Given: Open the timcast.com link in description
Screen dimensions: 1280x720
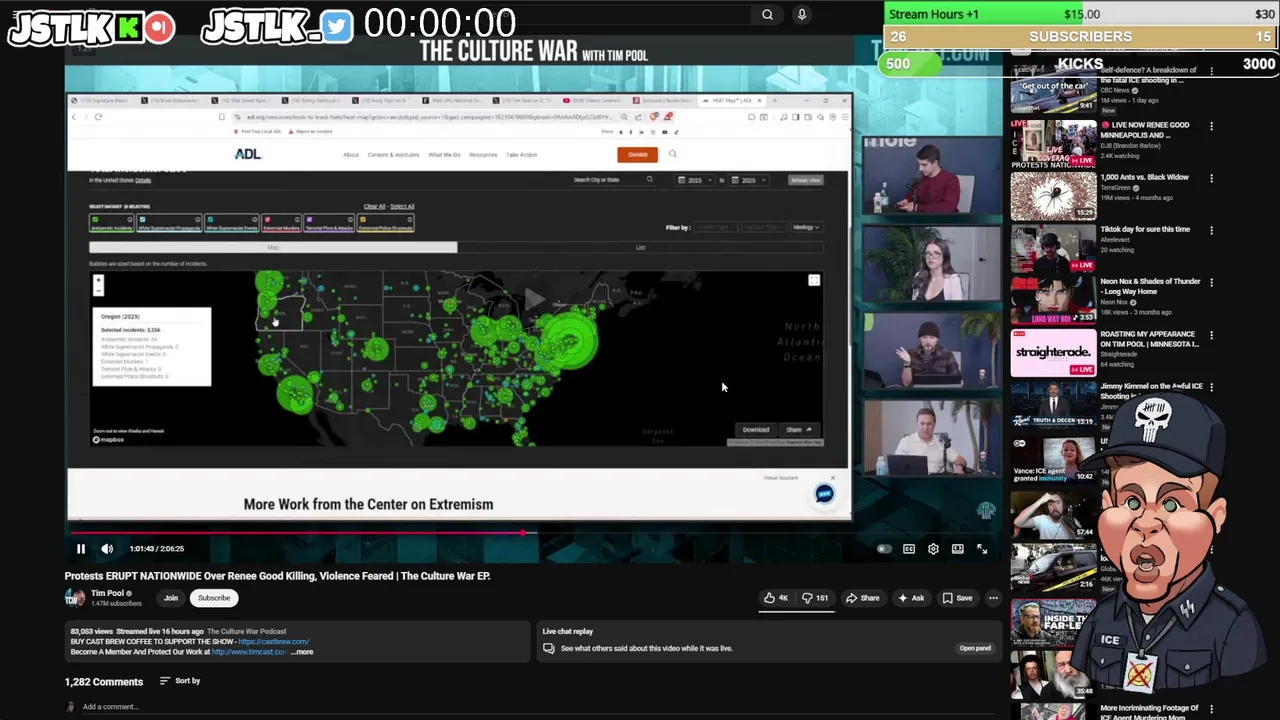Looking at the screenshot, I should 249,652.
